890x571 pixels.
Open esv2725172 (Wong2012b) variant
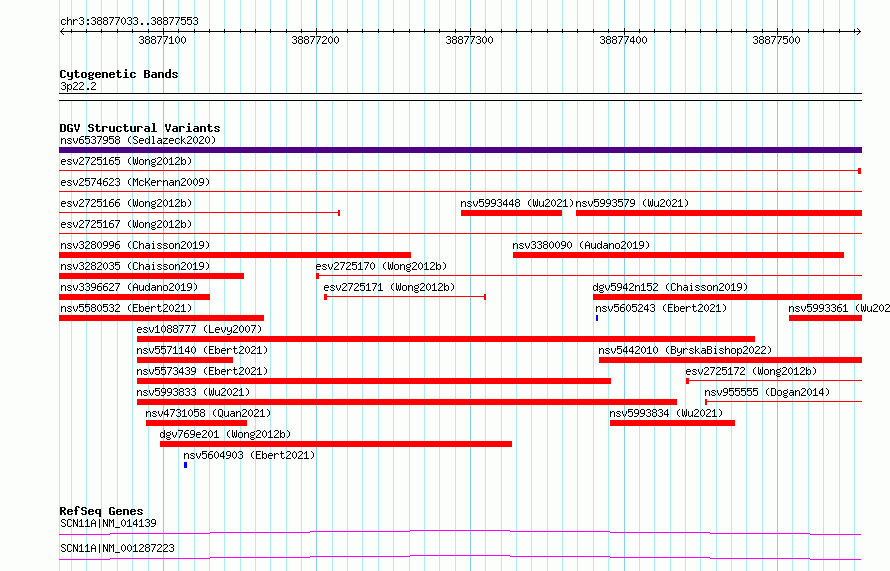pos(751,371)
